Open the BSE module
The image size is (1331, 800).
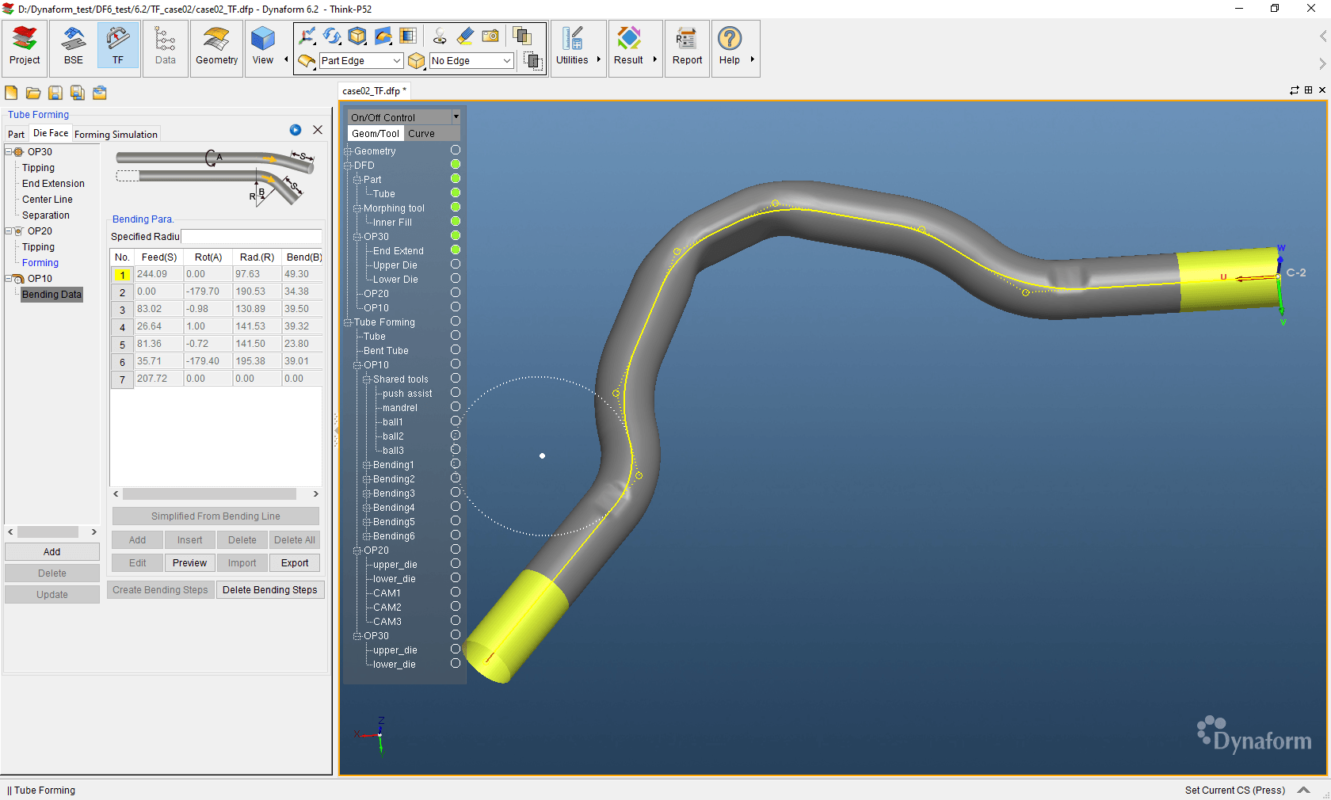[71, 43]
